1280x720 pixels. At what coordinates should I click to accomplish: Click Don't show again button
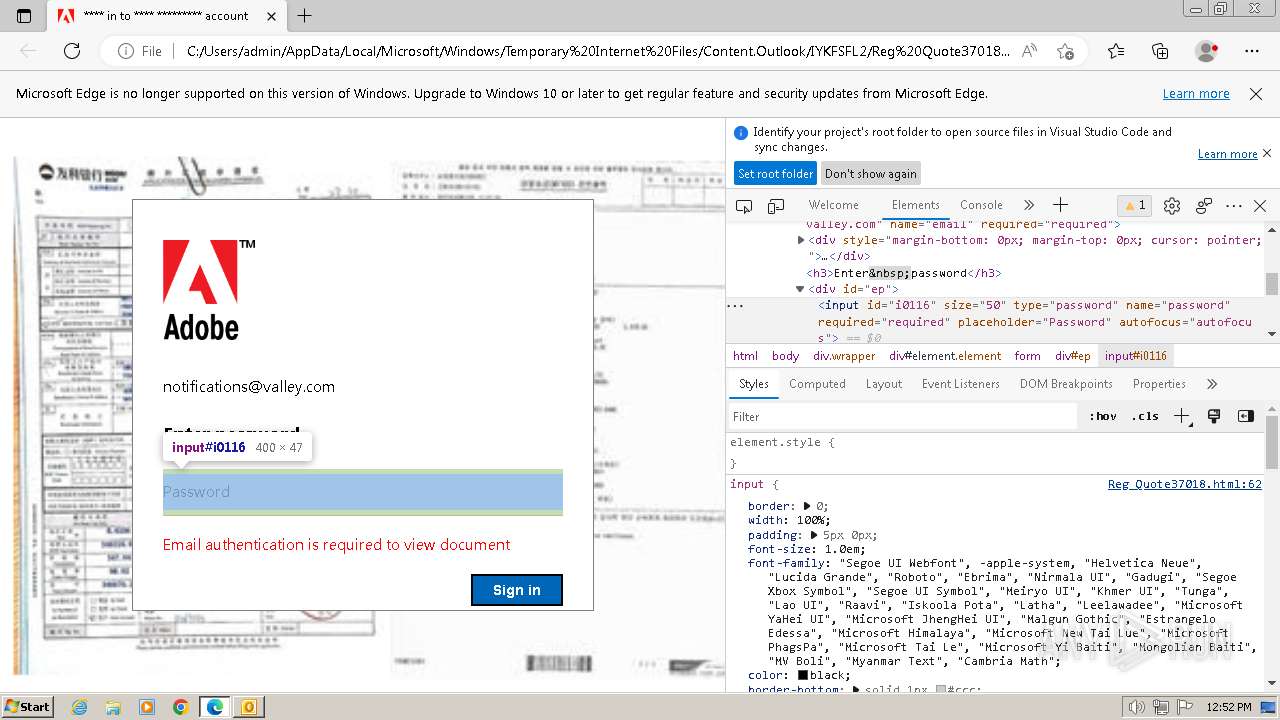point(870,174)
